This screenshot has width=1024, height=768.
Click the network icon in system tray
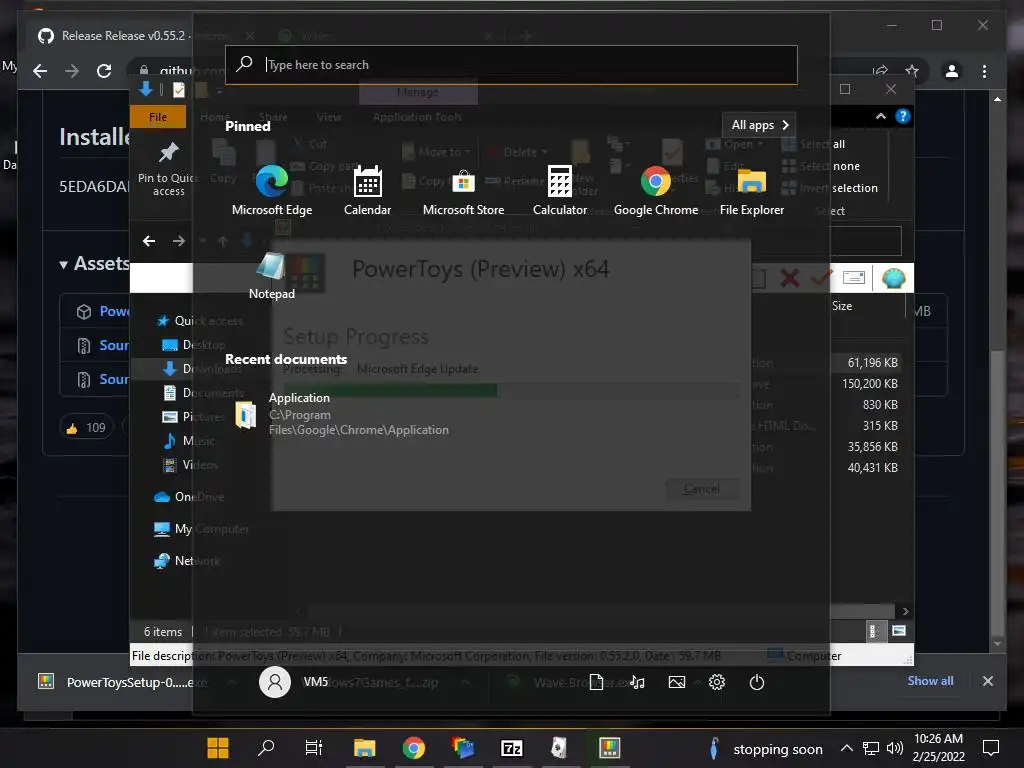pyautogui.click(x=871, y=748)
